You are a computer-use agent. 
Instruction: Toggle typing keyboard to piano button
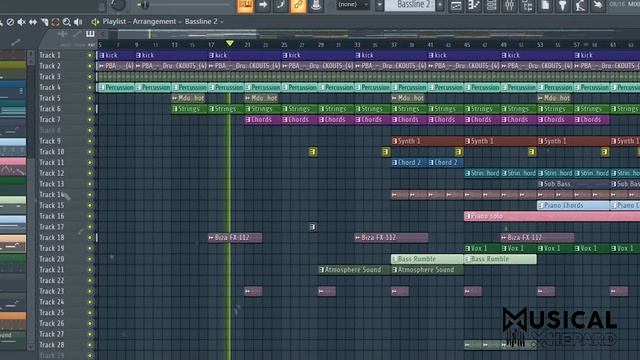[x=245, y=5]
